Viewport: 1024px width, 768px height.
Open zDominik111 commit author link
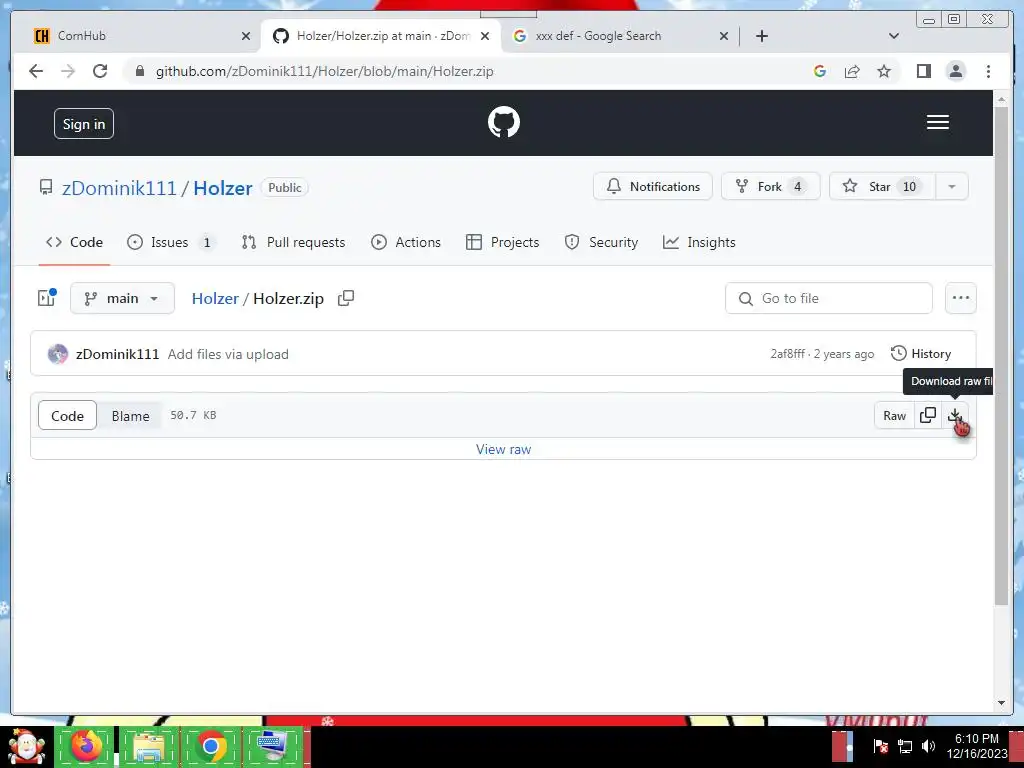tap(118, 354)
